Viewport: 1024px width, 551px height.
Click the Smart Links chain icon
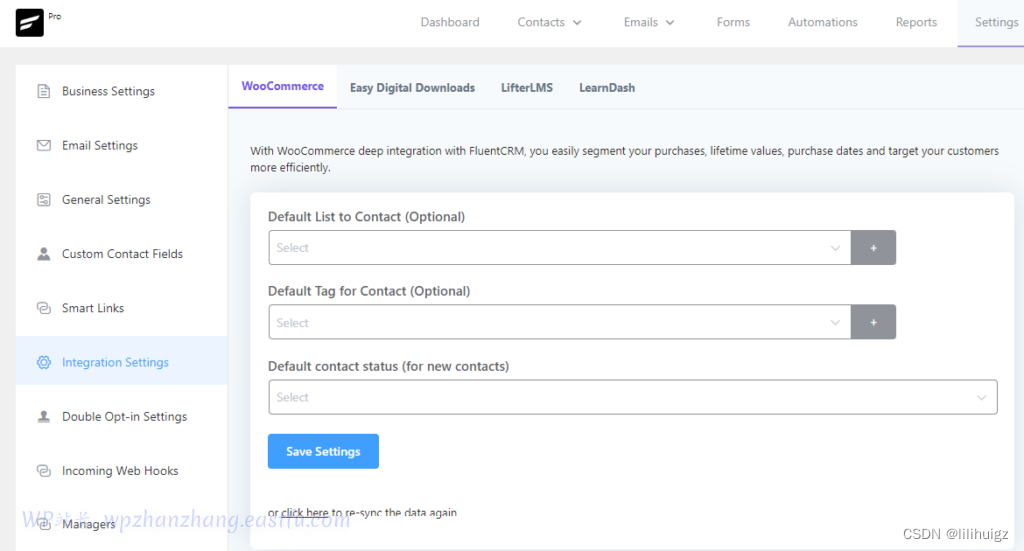(x=44, y=308)
